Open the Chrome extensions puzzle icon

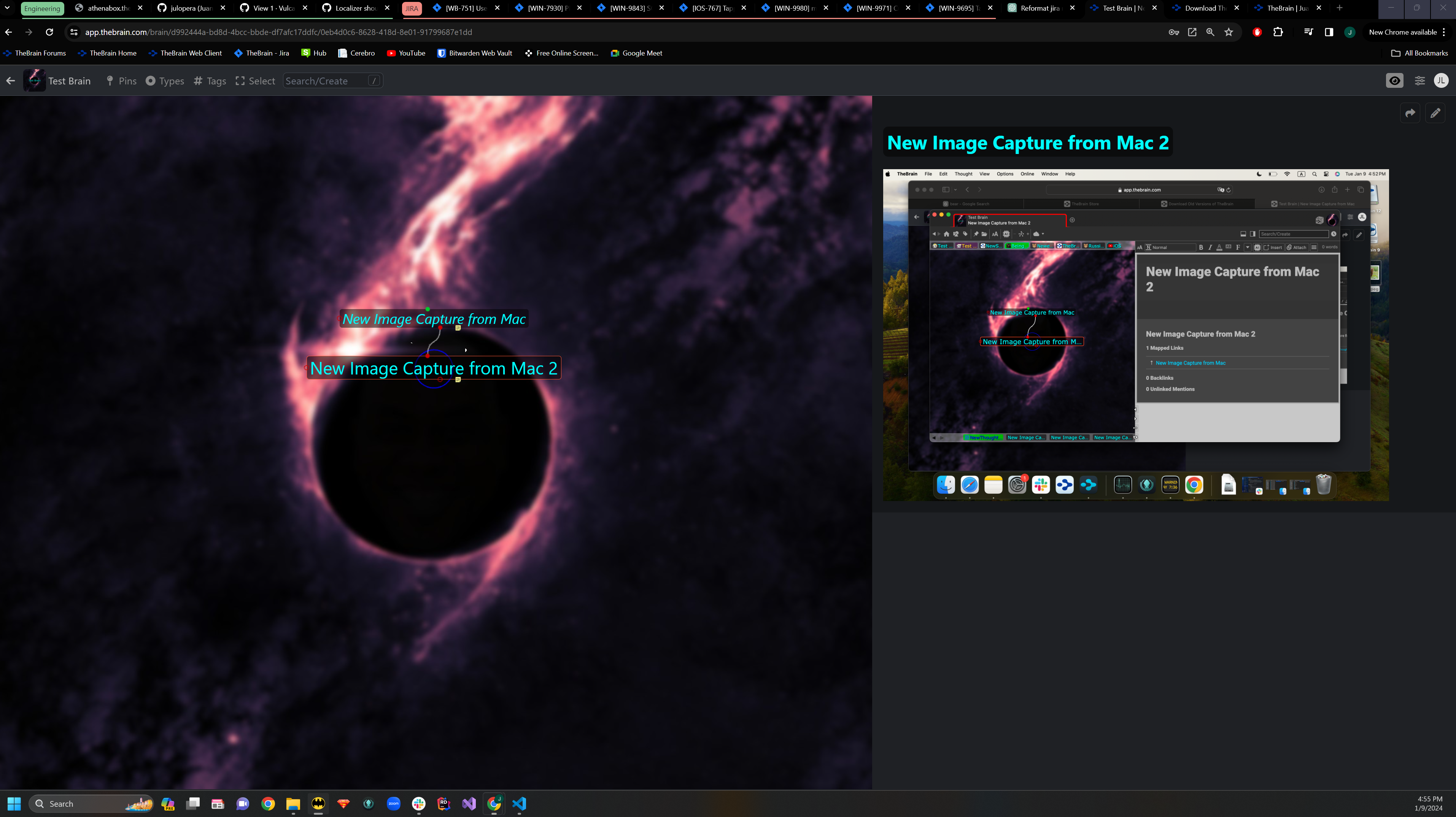(x=1277, y=32)
